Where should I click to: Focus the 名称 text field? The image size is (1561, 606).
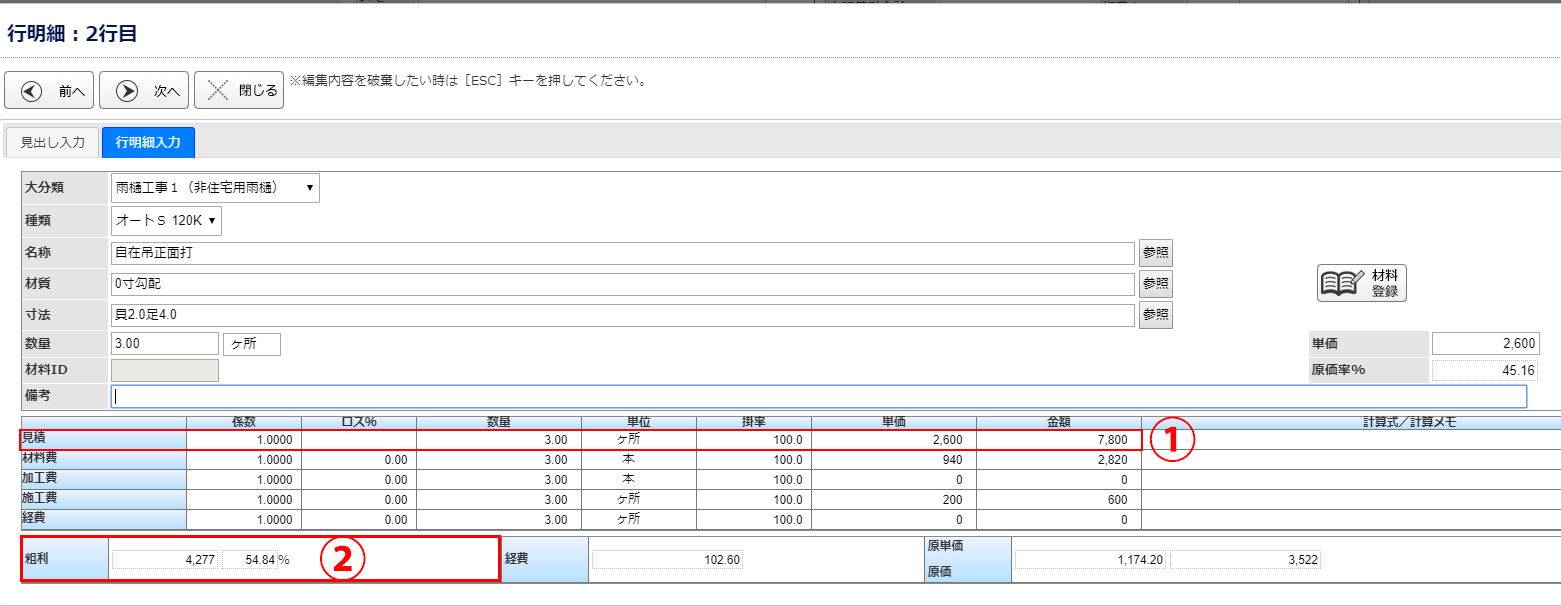622,253
